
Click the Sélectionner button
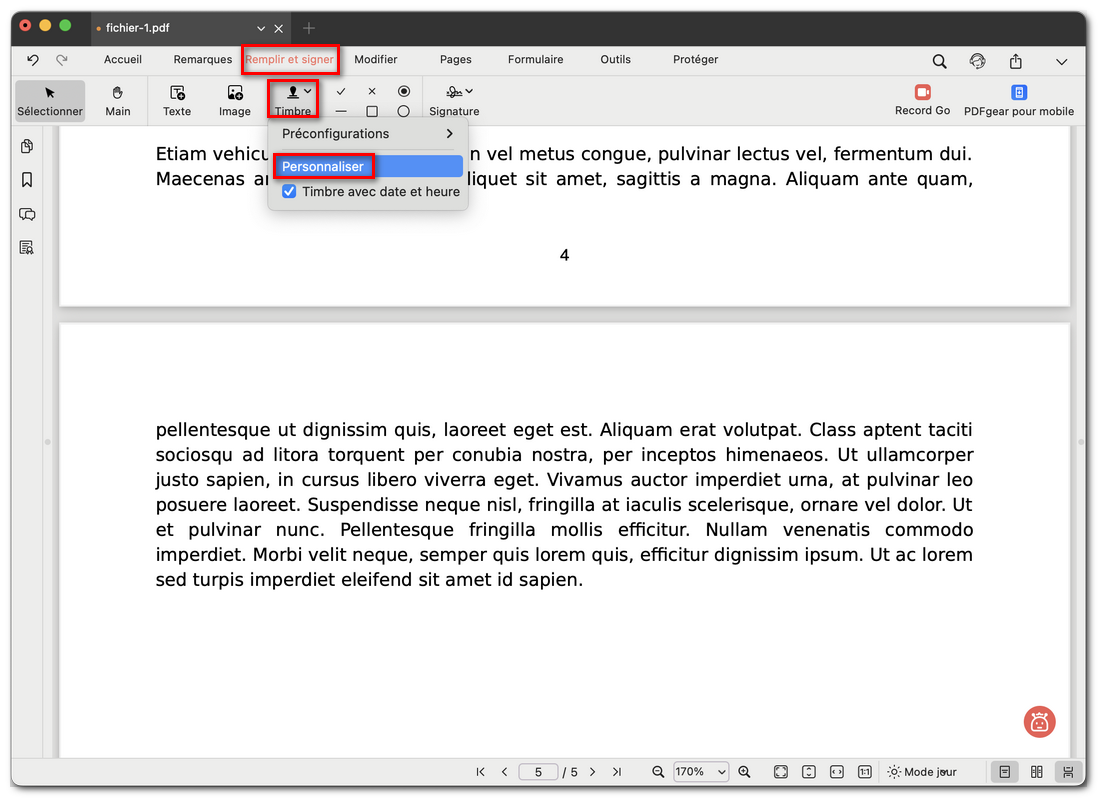tap(50, 100)
